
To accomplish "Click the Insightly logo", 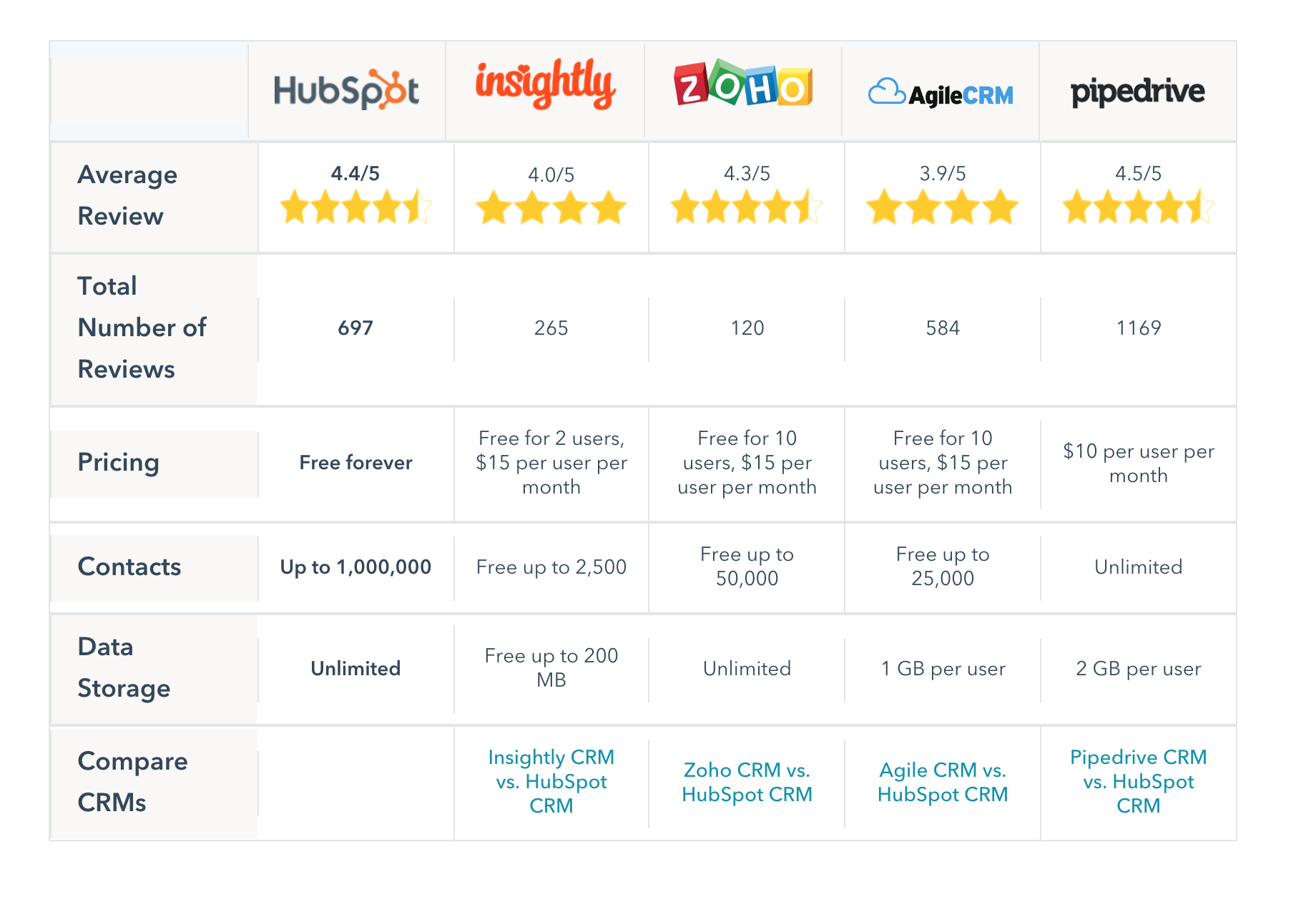I will click(545, 84).
